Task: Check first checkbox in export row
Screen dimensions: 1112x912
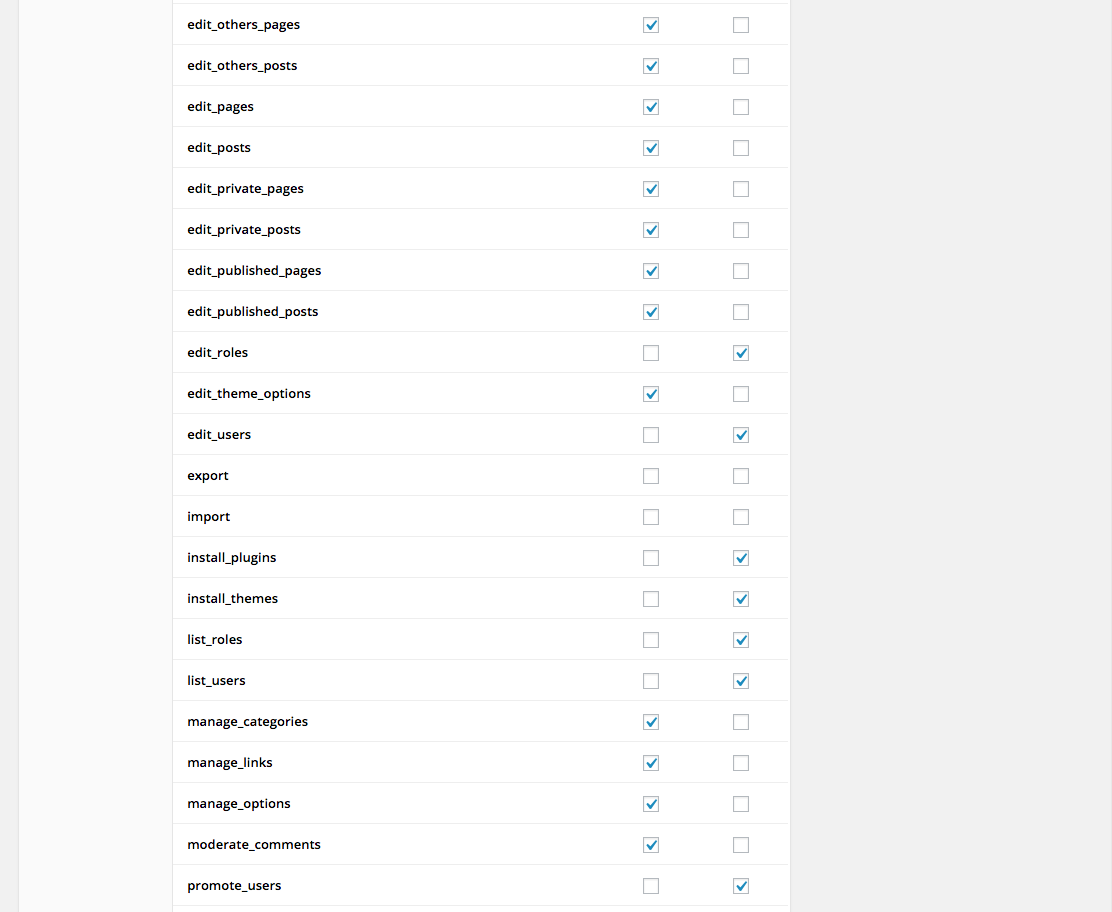Action: (650, 476)
